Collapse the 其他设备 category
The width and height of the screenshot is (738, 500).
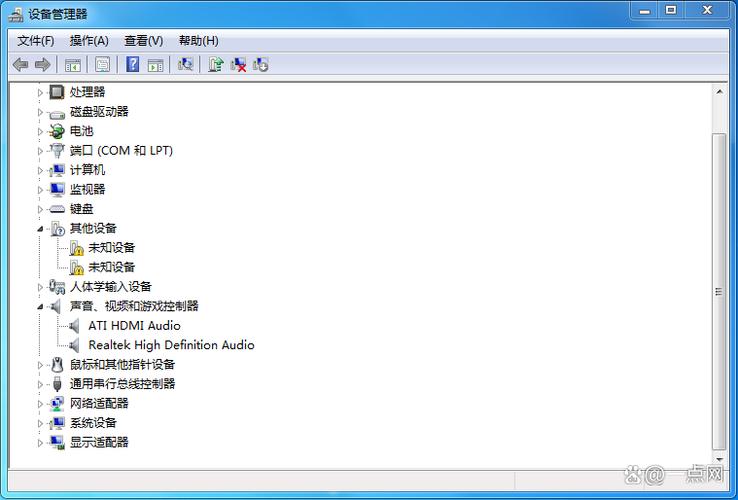pos(41,229)
